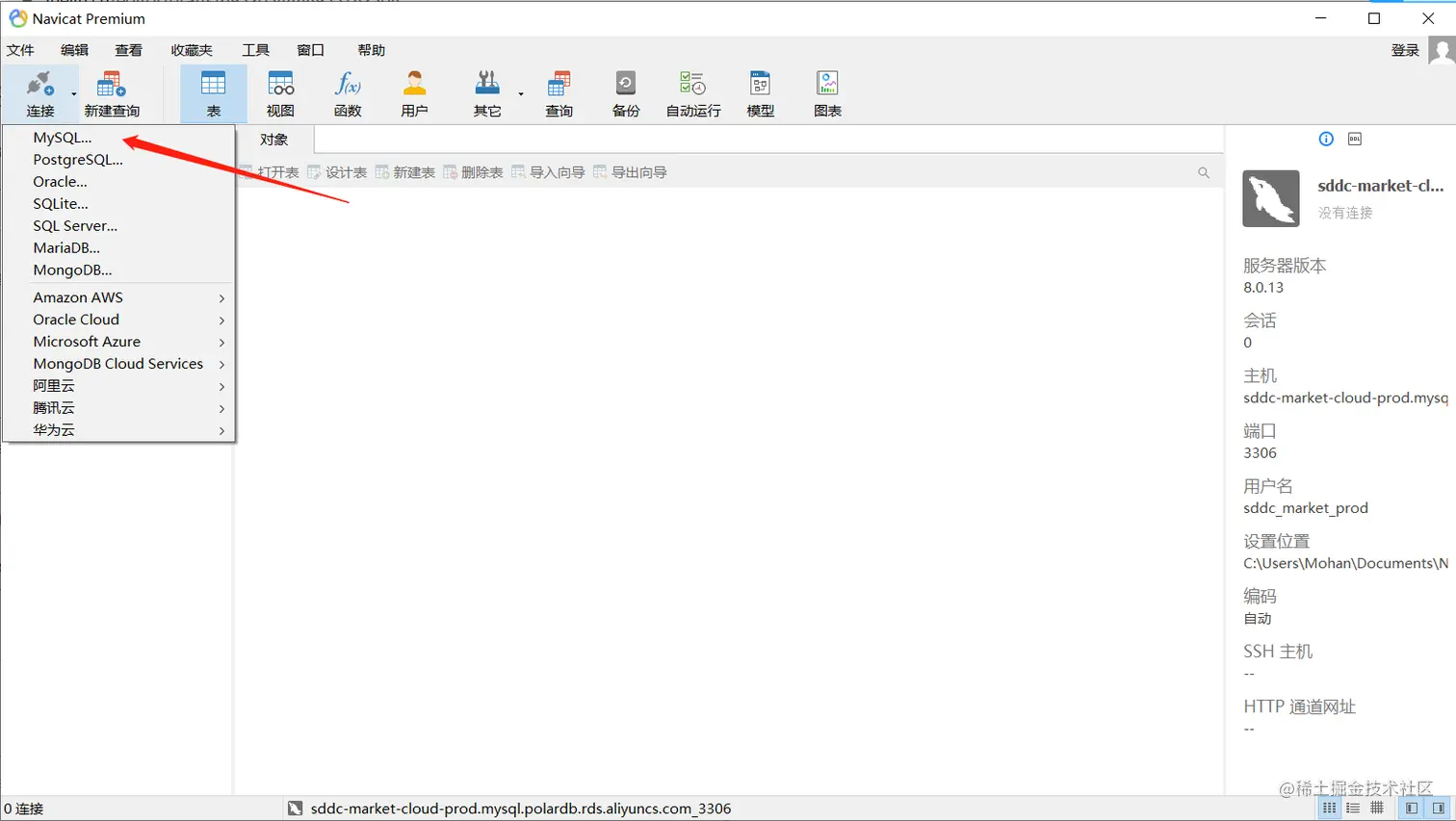
Task: Toggle the right information pane button
Action: point(1439,808)
